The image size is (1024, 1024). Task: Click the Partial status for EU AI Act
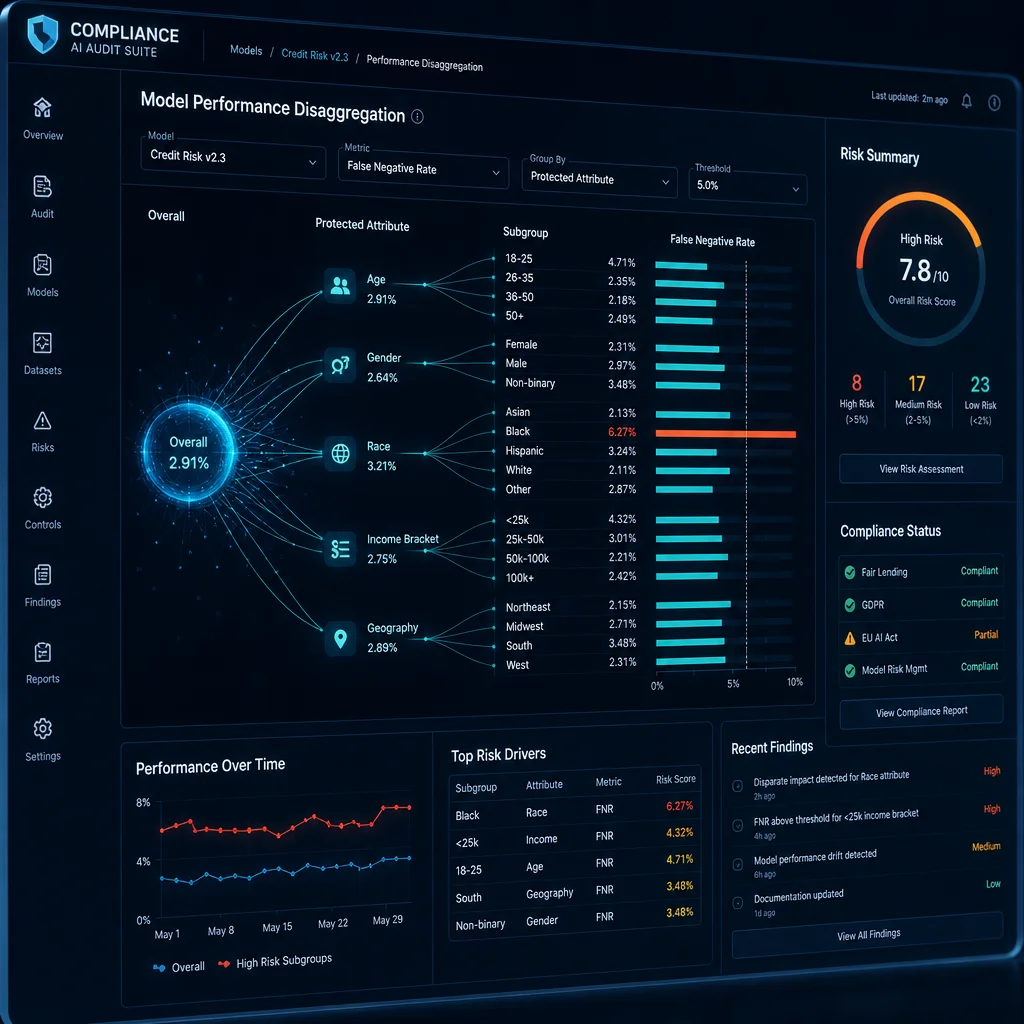[x=985, y=635]
